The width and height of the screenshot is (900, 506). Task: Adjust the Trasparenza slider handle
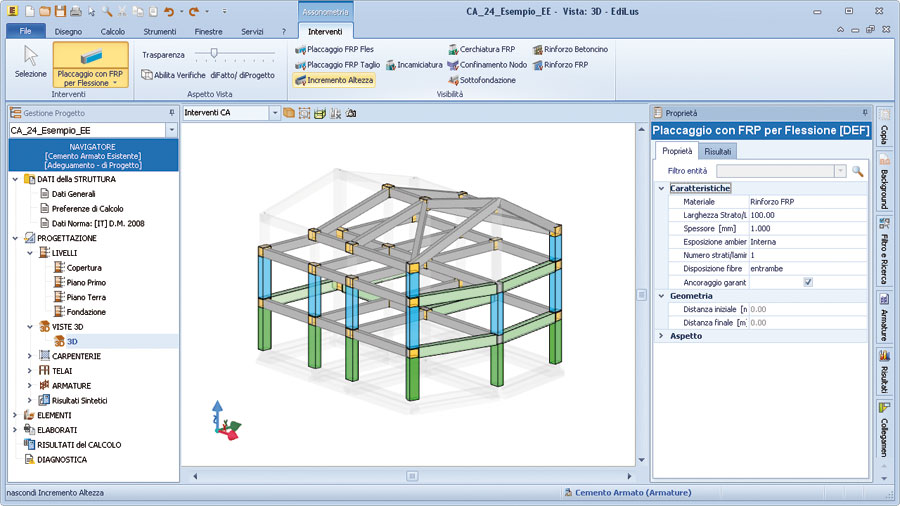pos(214,53)
